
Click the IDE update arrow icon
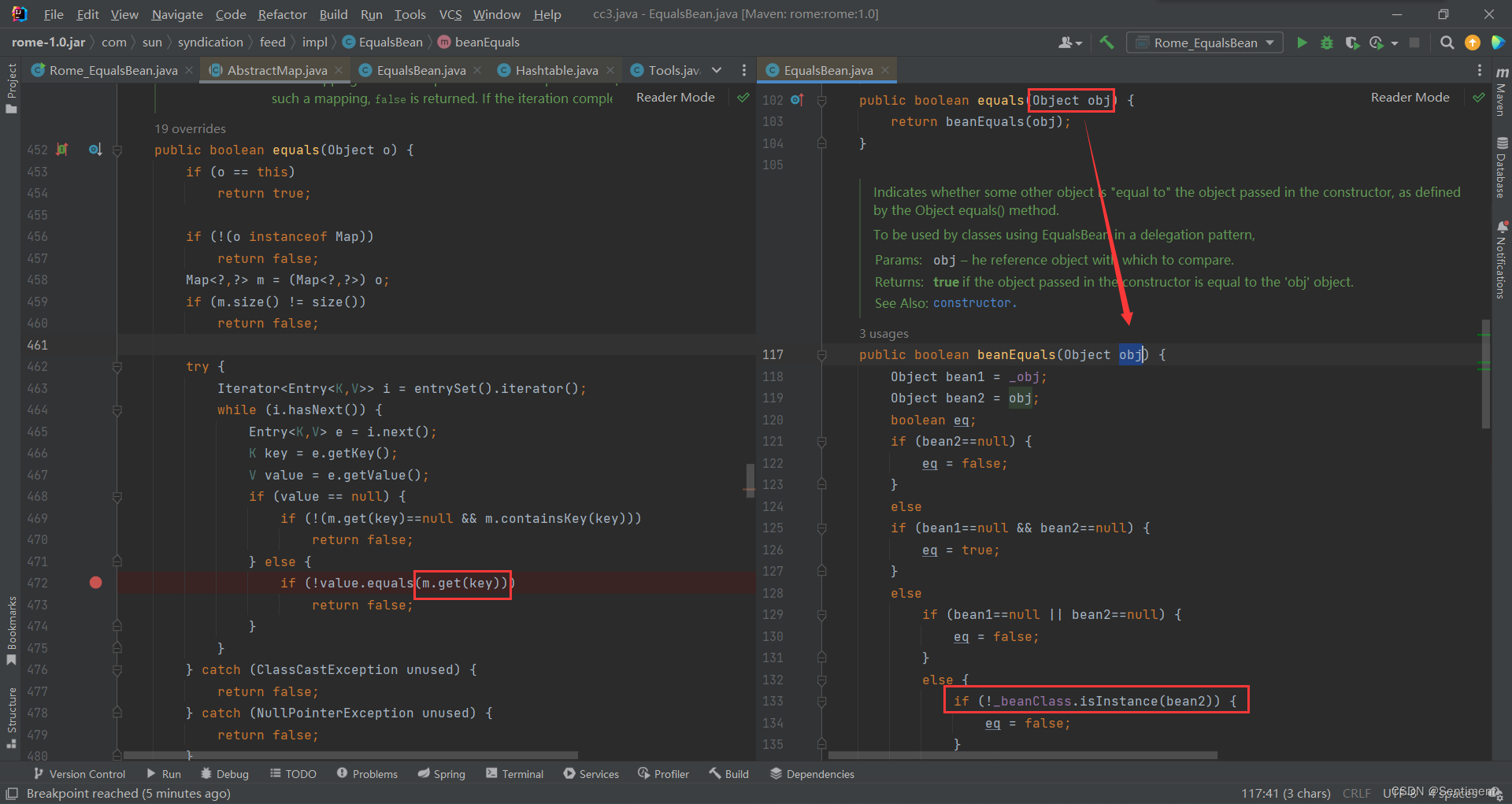pyautogui.click(x=1472, y=43)
